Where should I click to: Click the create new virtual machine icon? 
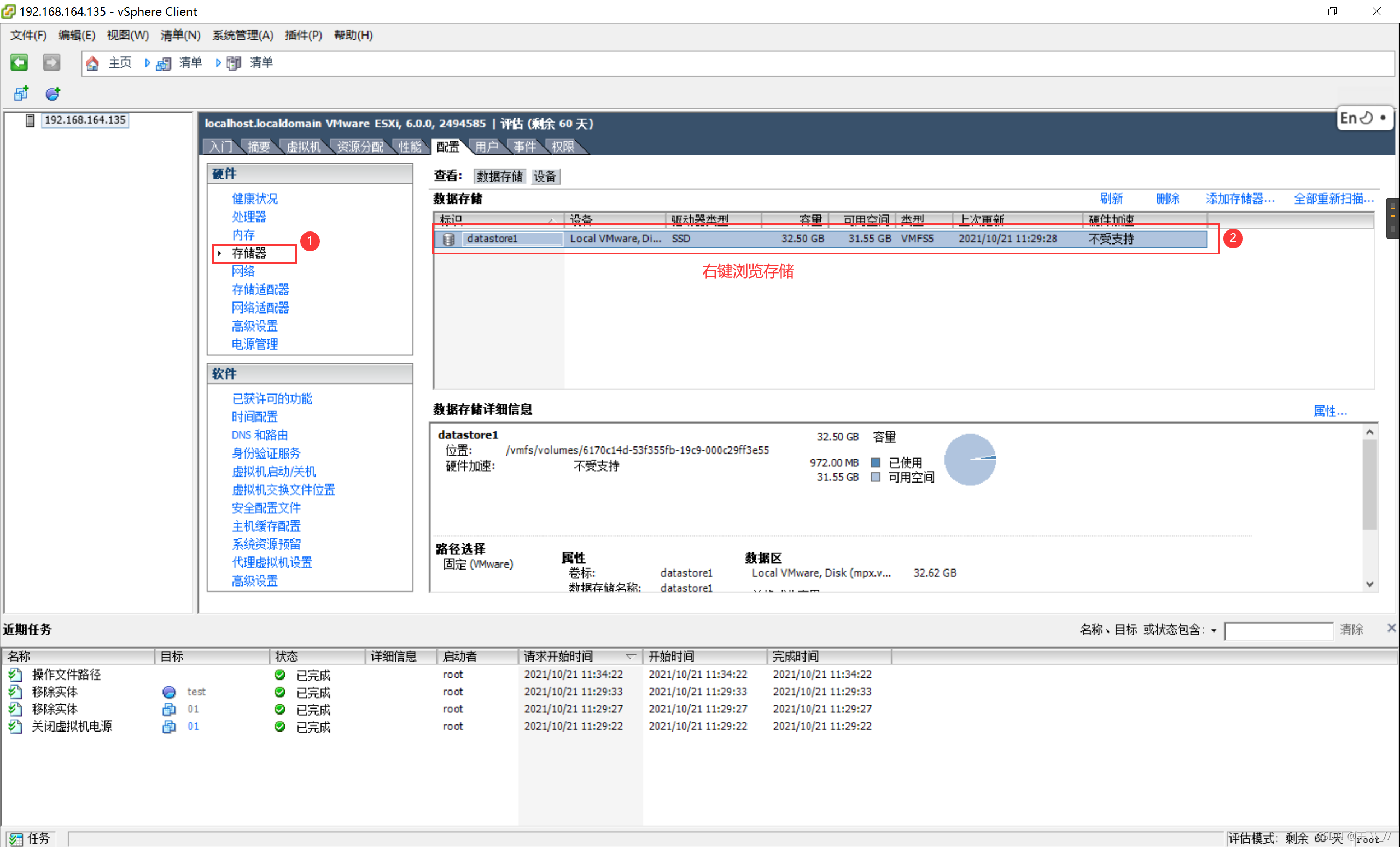pos(21,93)
